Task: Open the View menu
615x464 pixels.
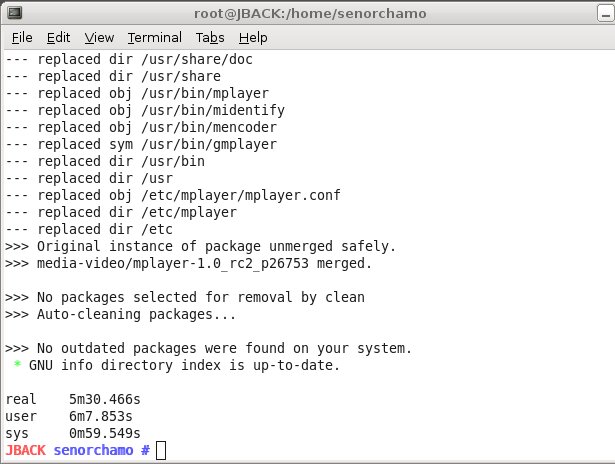Action: pos(99,38)
